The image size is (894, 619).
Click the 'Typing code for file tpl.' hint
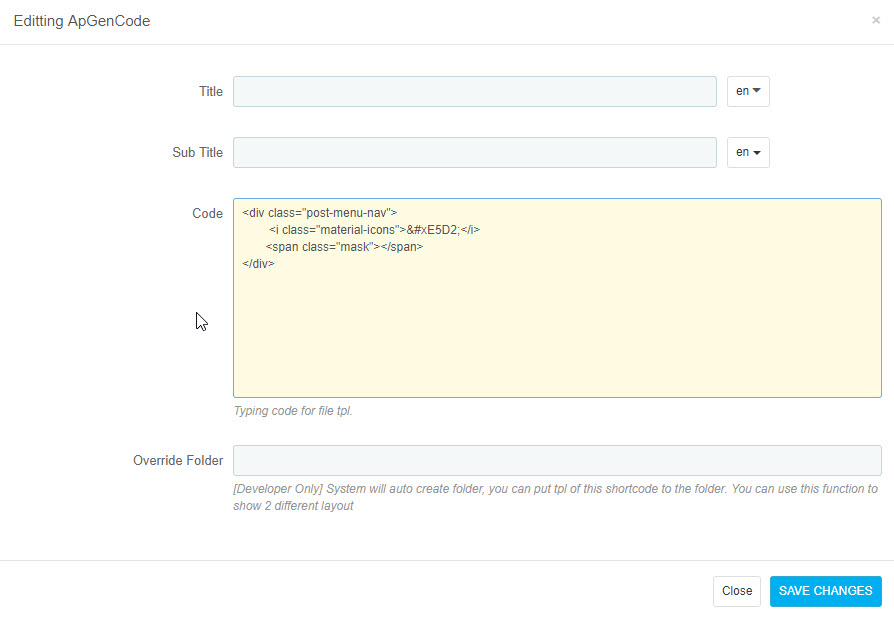click(293, 411)
